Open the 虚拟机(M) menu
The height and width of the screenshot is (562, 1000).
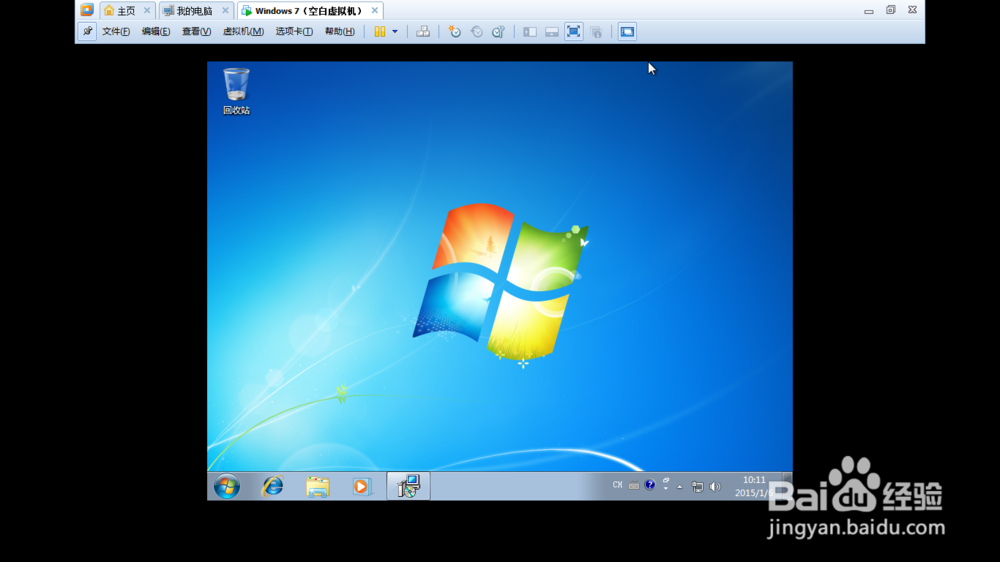pos(243,31)
